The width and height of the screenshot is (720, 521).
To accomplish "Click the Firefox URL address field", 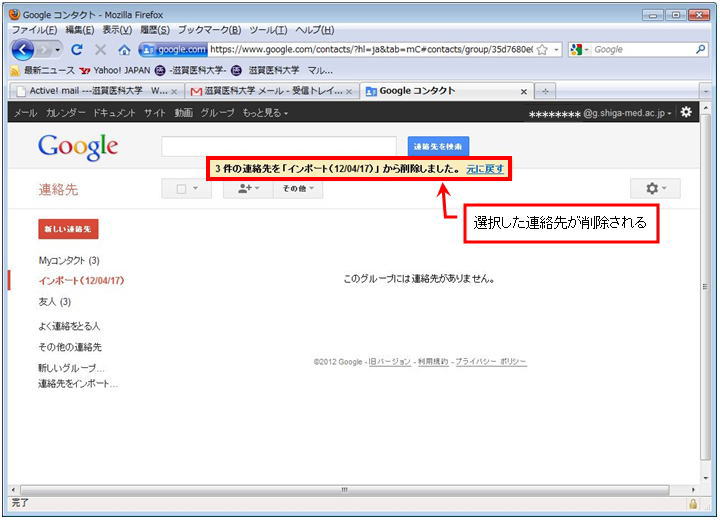I will pos(371,49).
